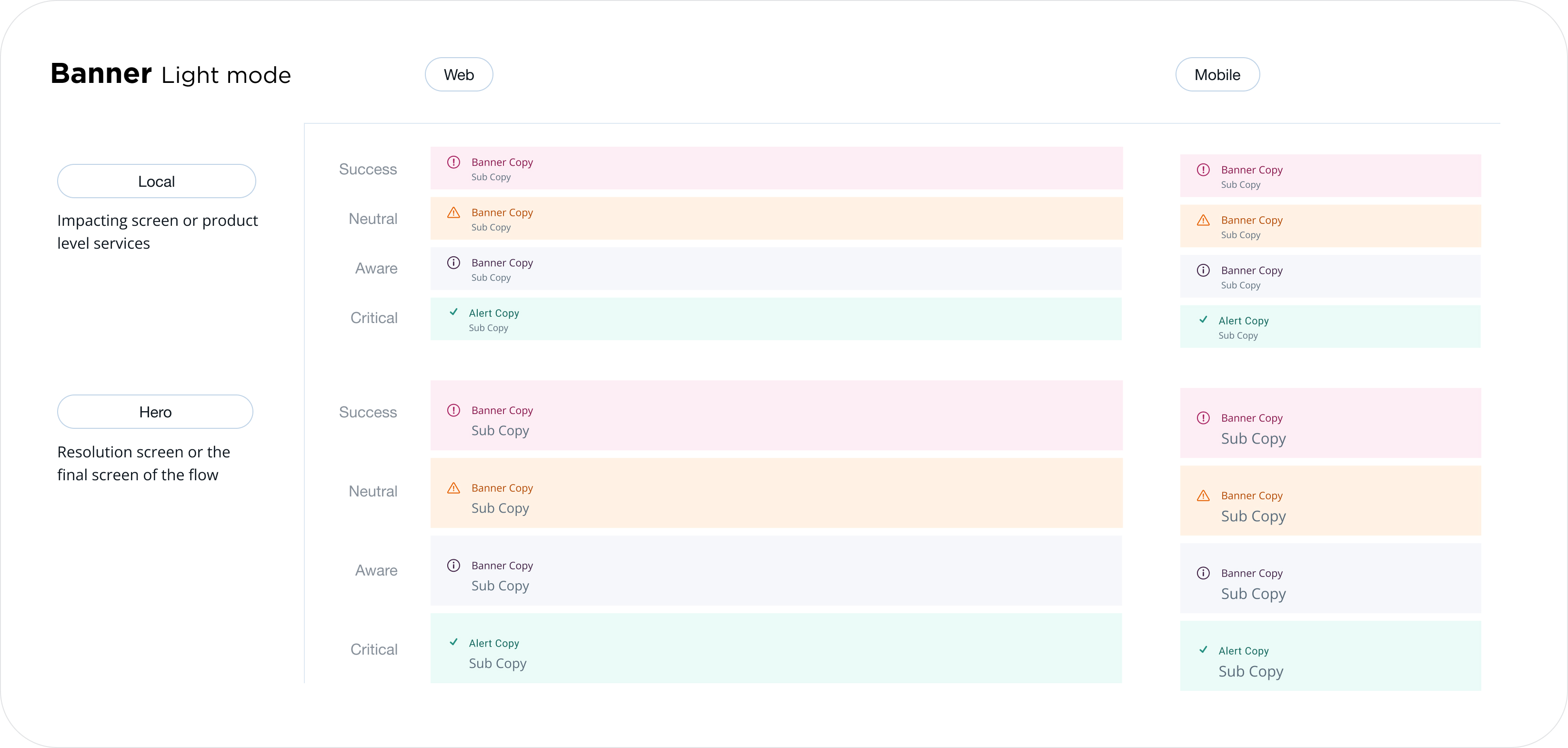Viewport: 1568px width, 748px height.
Task: Click the pink alert icon in the Local mobile banner
Action: pyautogui.click(x=1203, y=171)
